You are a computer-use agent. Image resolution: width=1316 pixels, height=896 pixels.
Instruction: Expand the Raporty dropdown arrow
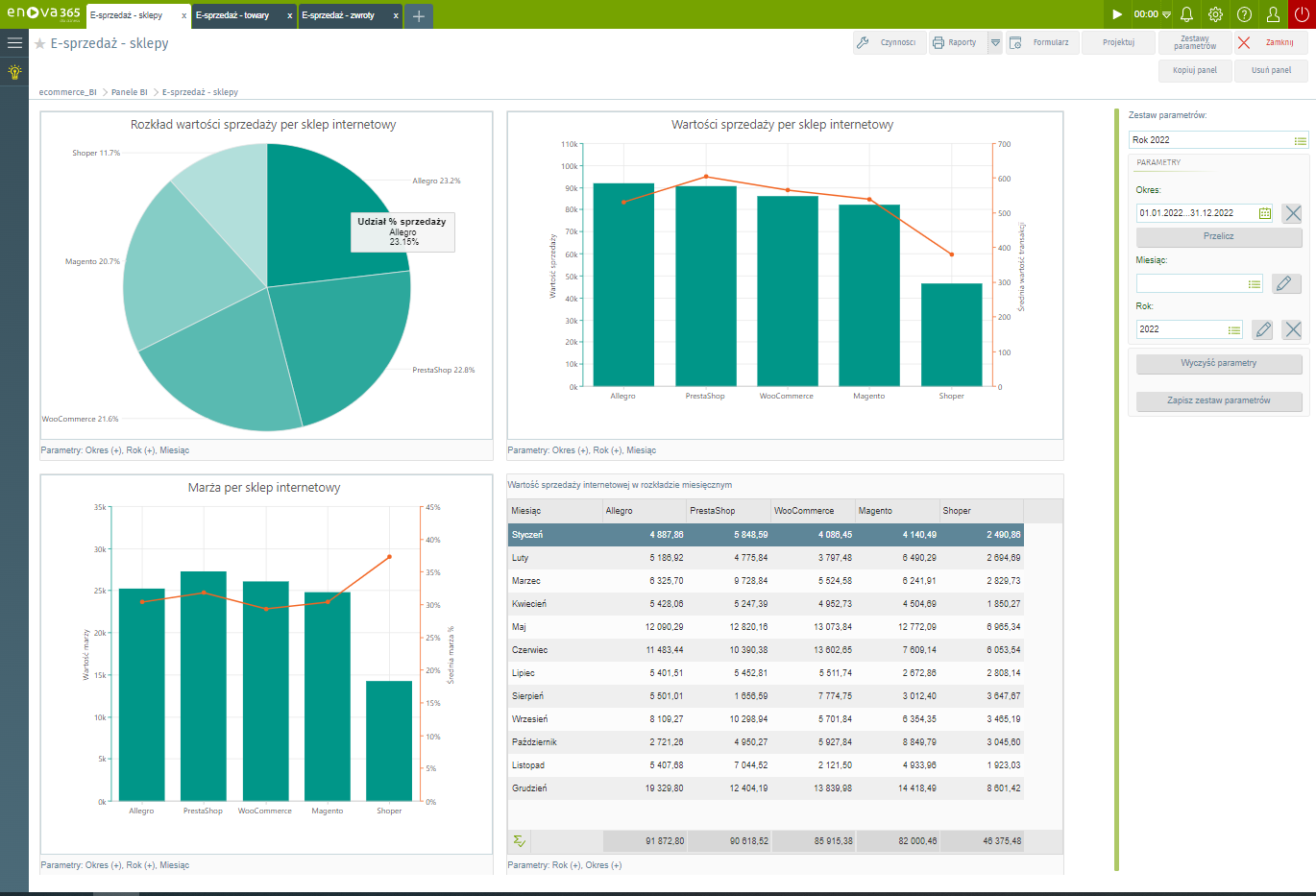pyautogui.click(x=995, y=43)
